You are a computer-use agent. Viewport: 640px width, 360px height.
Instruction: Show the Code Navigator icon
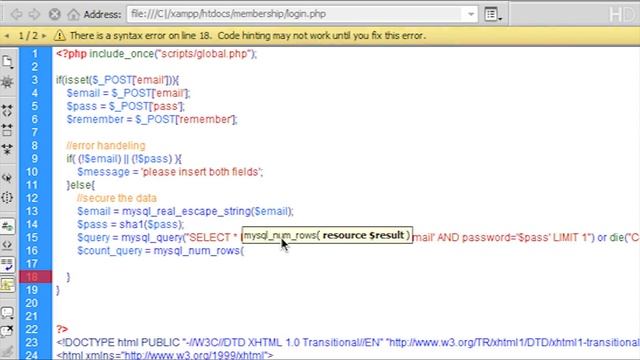7,82
